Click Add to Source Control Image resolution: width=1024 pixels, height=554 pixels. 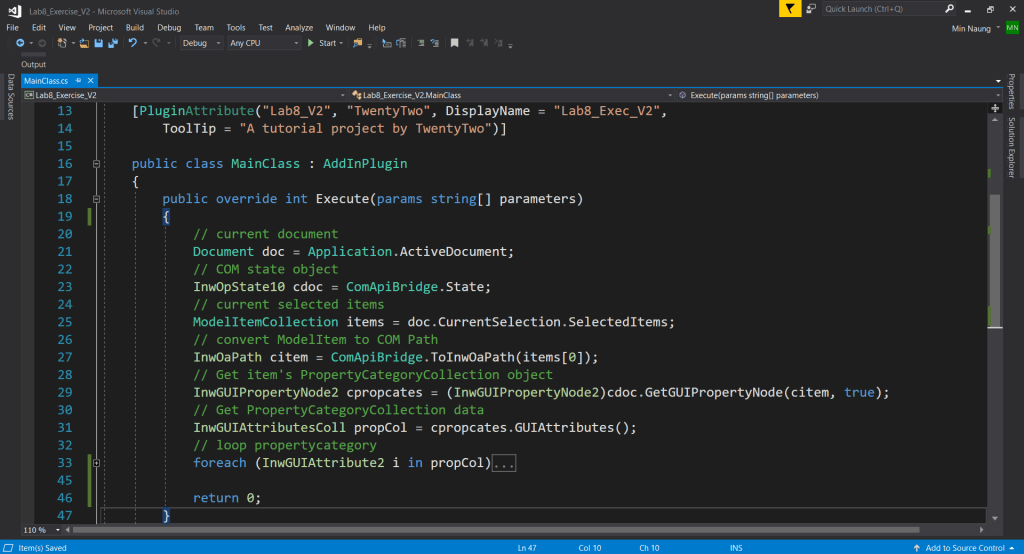tap(964, 548)
